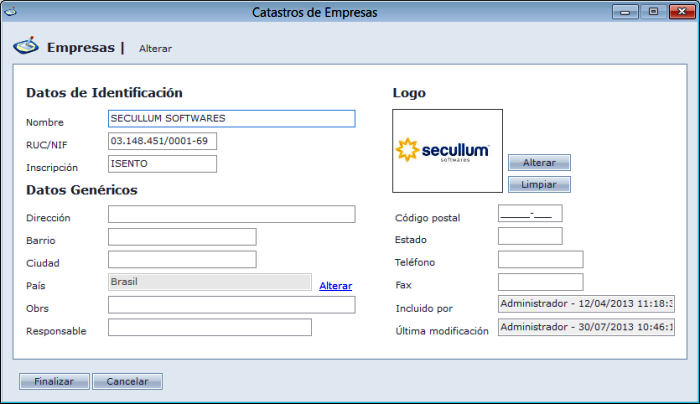Select the RUC/NIF input field
Screen dimensions: 700x404
click(162, 142)
